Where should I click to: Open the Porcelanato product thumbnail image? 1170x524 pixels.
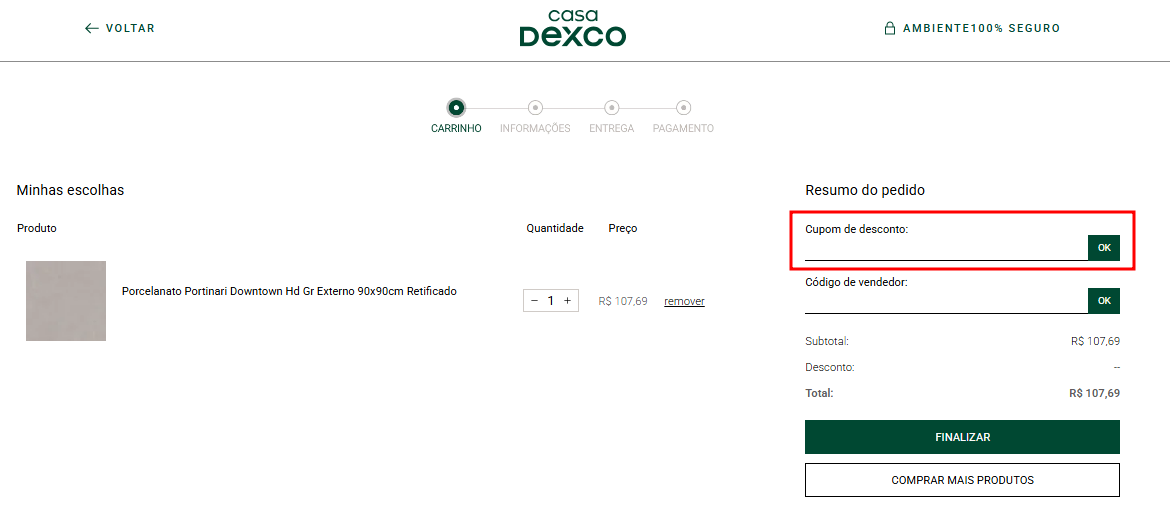pos(66,301)
